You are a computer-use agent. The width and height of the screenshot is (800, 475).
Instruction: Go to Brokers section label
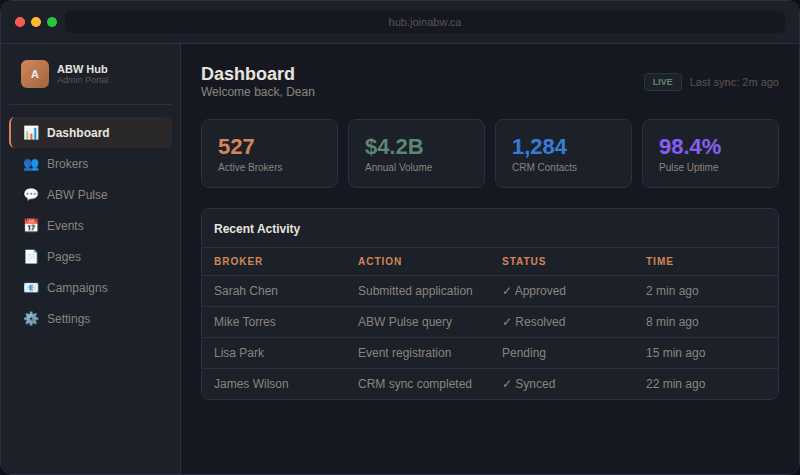(x=67, y=164)
